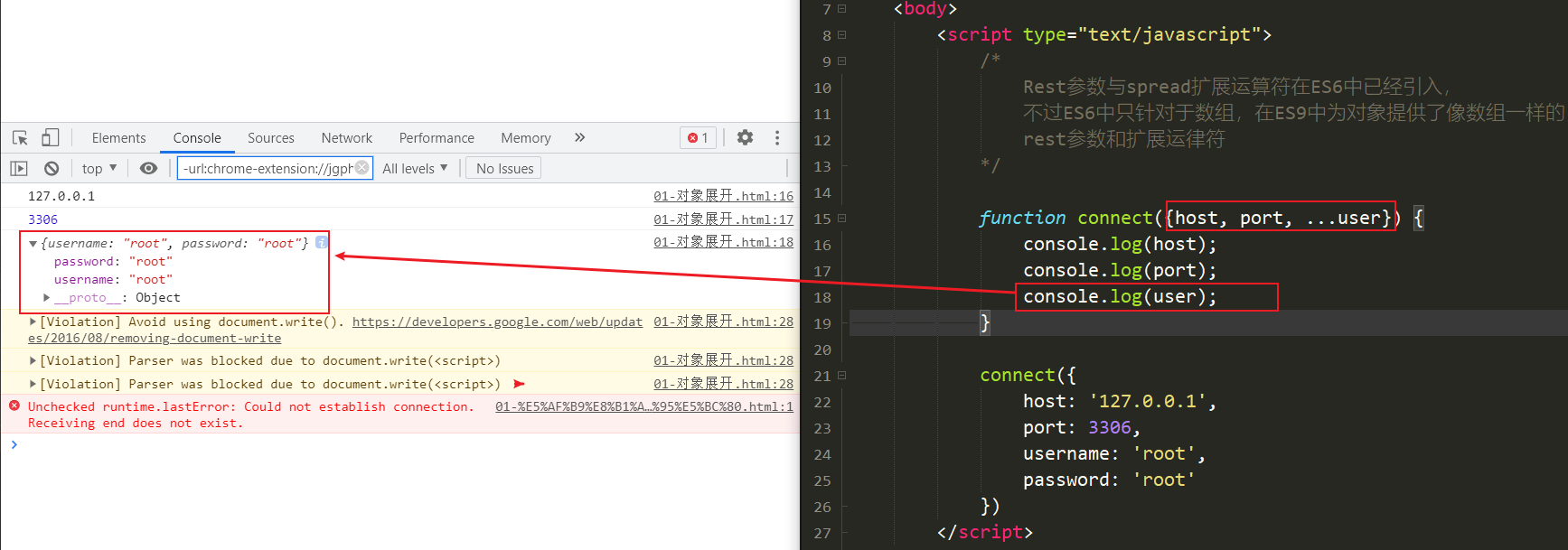Select the username: "root" property row

113,279
